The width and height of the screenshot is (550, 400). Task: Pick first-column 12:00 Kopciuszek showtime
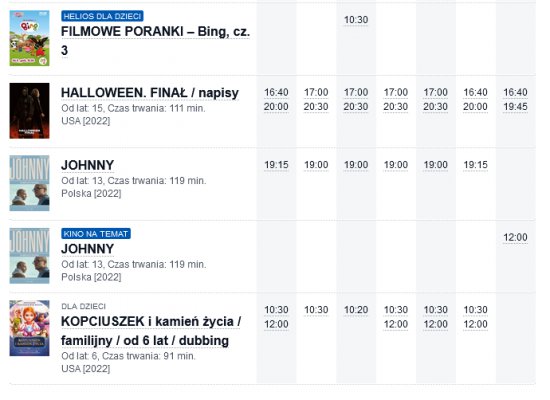(x=276, y=324)
